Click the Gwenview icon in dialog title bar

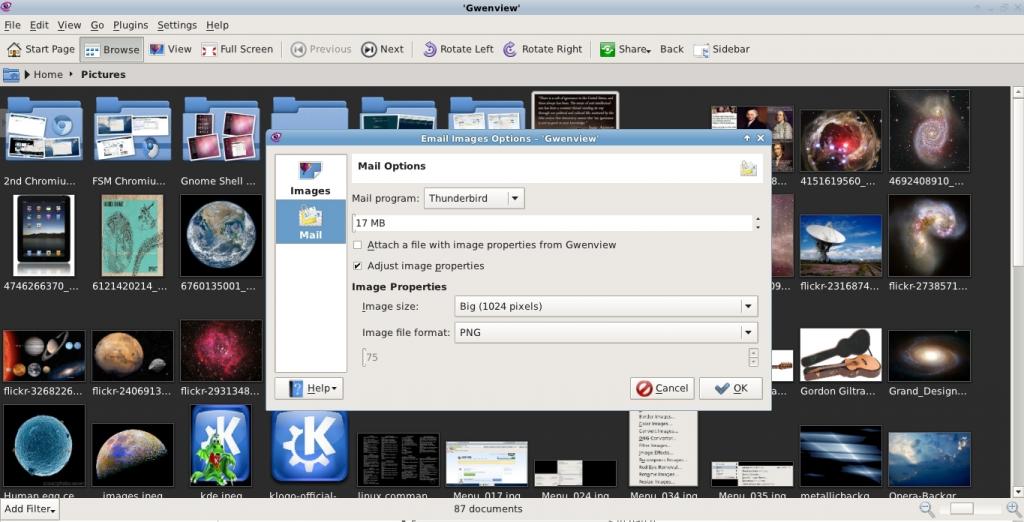(x=276, y=138)
